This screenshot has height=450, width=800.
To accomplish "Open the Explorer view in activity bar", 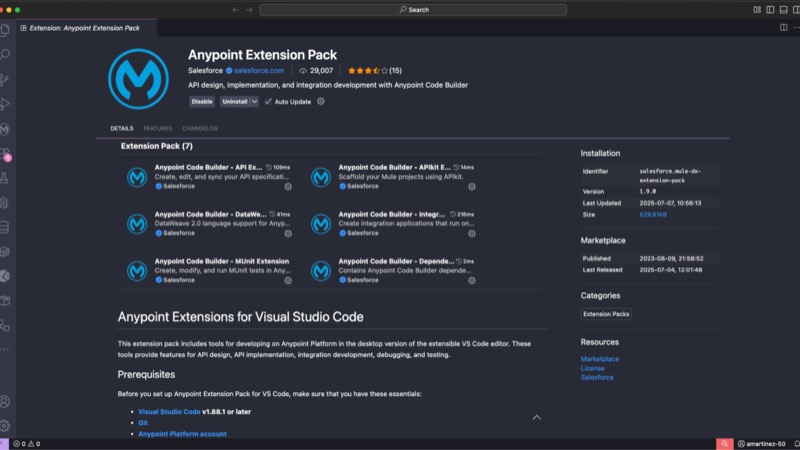I will point(5,30).
